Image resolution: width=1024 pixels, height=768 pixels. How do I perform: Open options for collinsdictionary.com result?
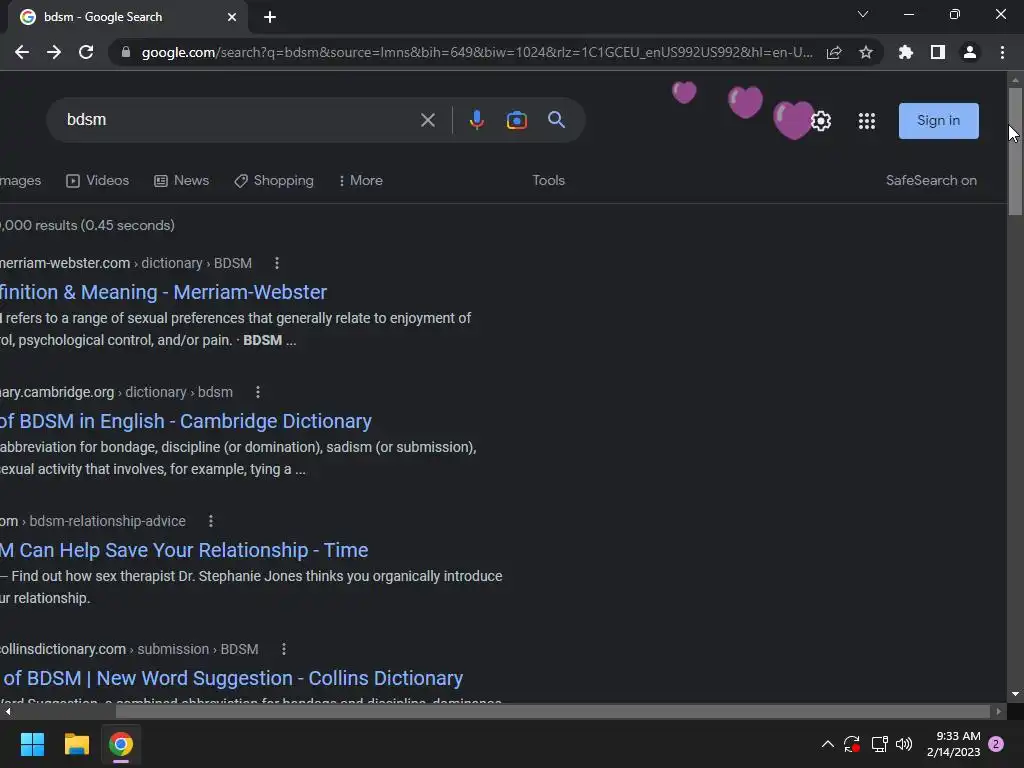283,649
